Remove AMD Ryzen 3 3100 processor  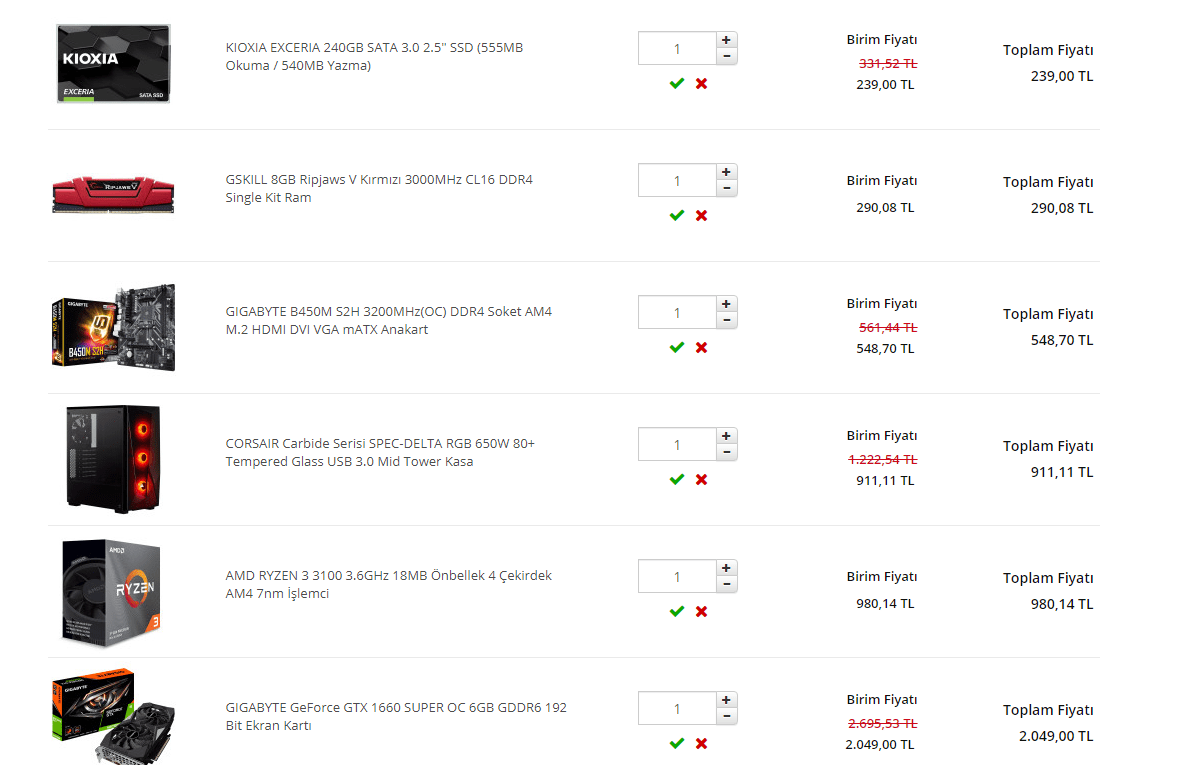701,611
